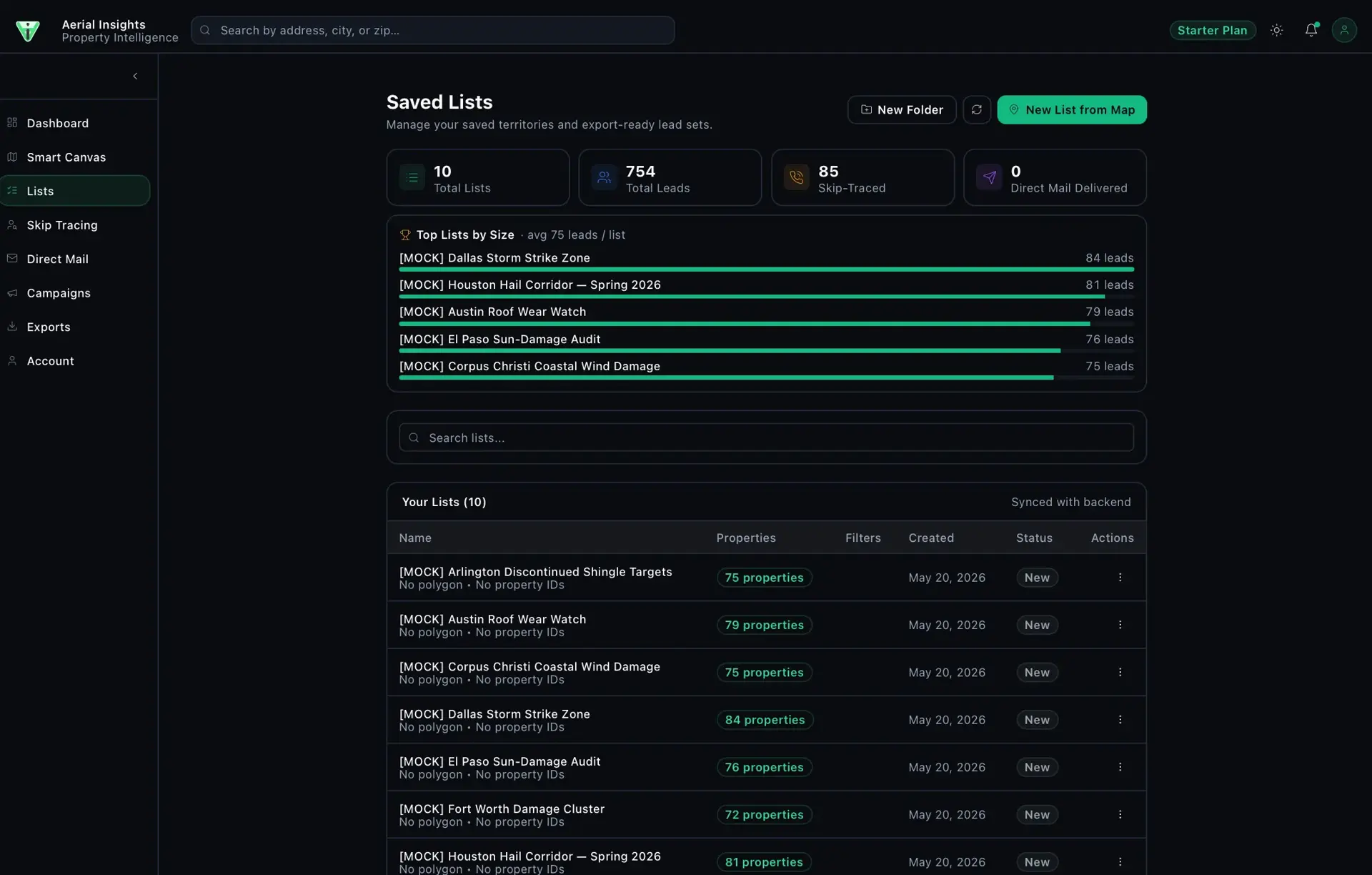Open actions menu for Arlington Discontinued Shingle Targets
The height and width of the screenshot is (875, 1372).
coord(1120,578)
